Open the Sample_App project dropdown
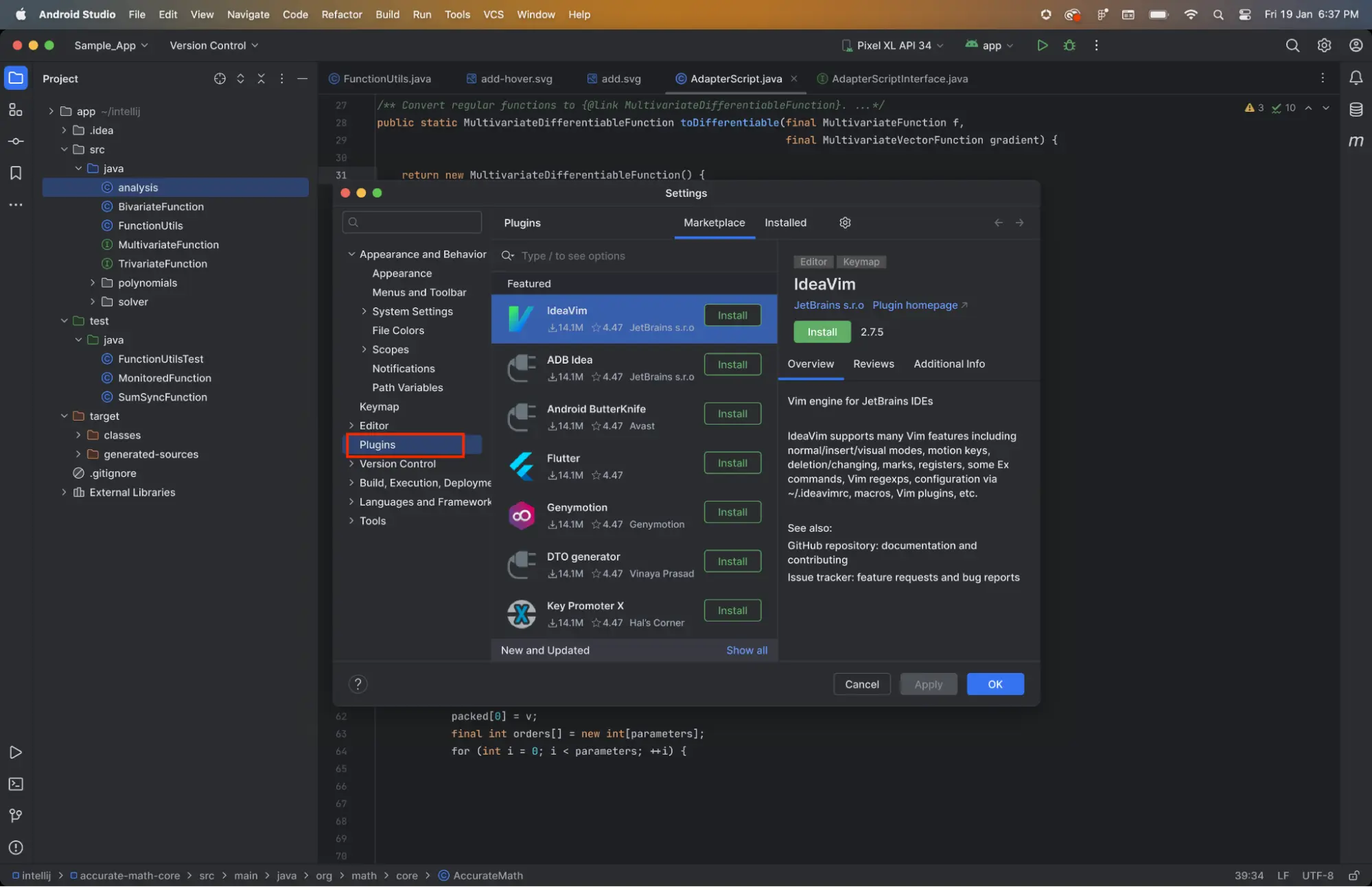1372x887 pixels. coord(111,45)
